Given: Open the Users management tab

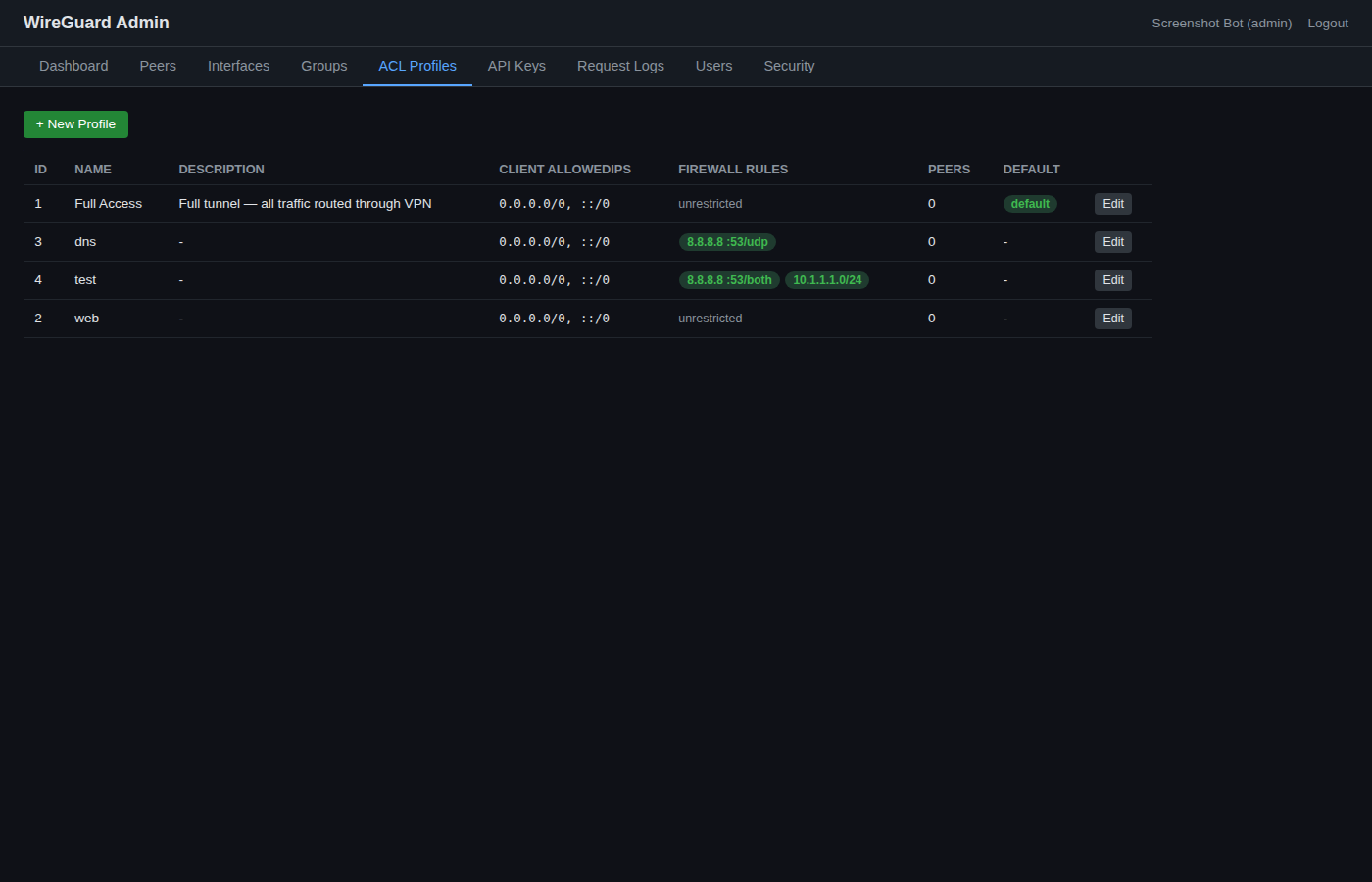Looking at the screenshot, I should 713,66.
